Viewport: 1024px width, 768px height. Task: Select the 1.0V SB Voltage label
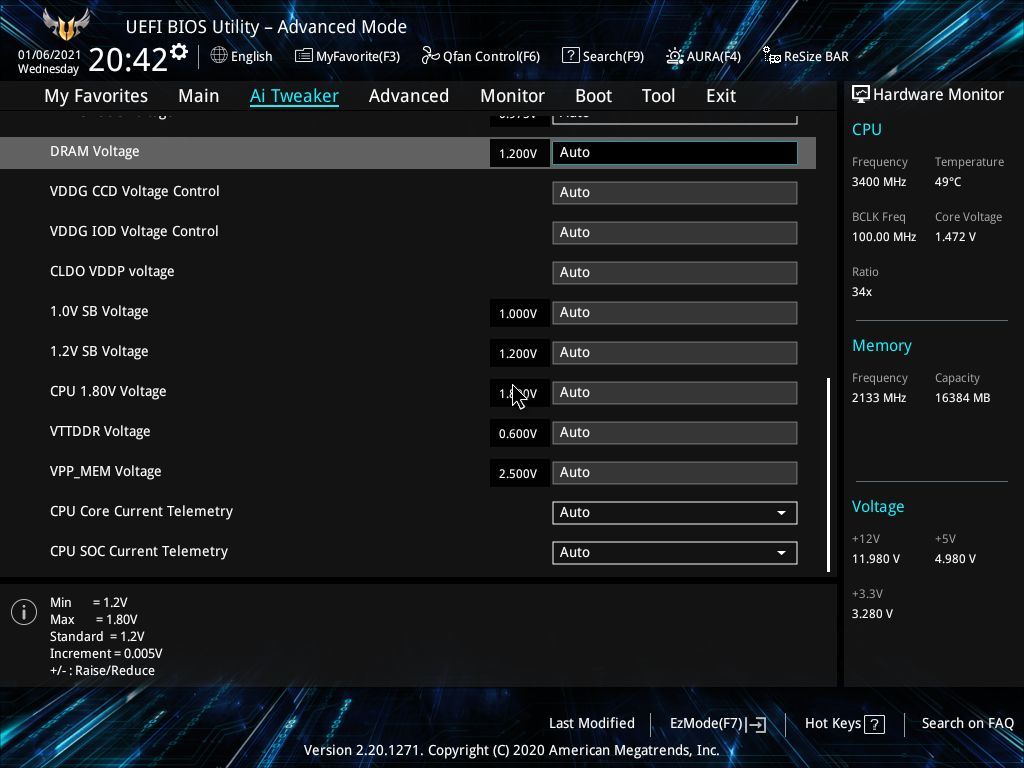pyautogui.click(x=99, y=312)
